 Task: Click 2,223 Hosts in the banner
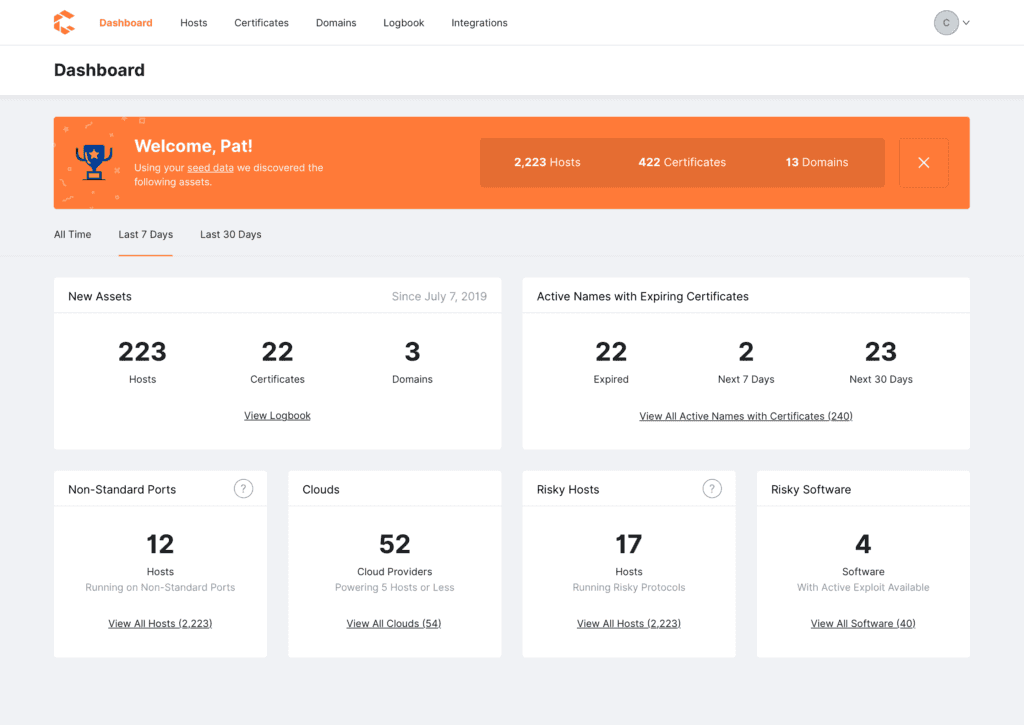coord(547,162)
